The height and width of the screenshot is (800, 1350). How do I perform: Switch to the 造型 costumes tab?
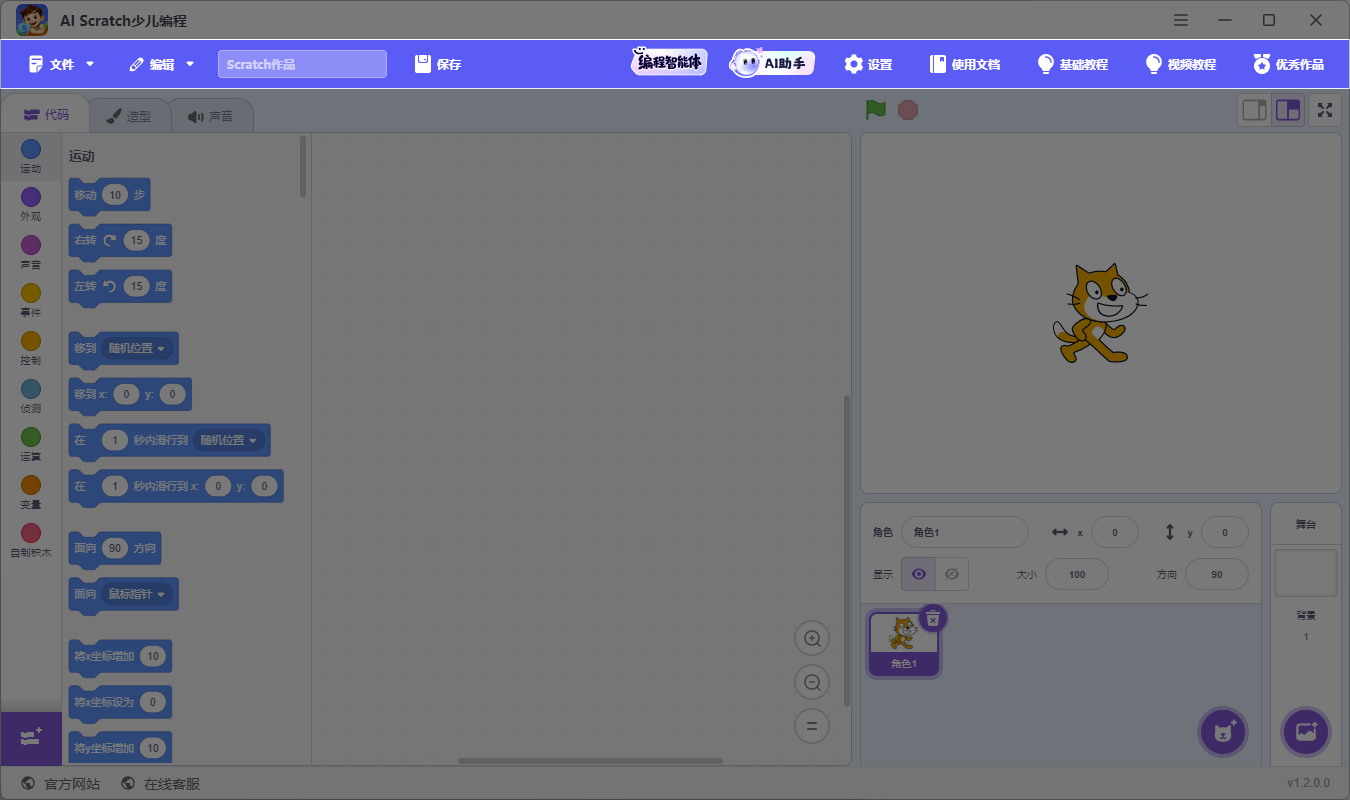tap(129, 116)
